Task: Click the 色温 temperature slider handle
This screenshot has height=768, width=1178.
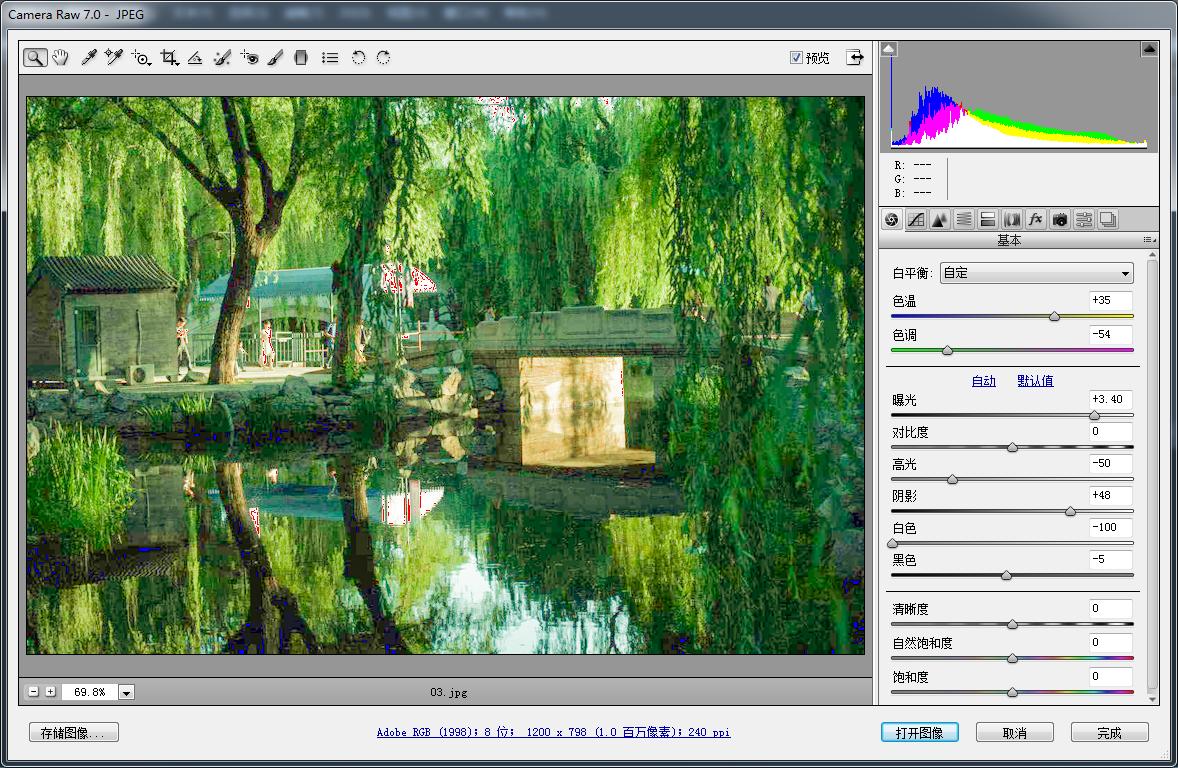Action: 1055,316
